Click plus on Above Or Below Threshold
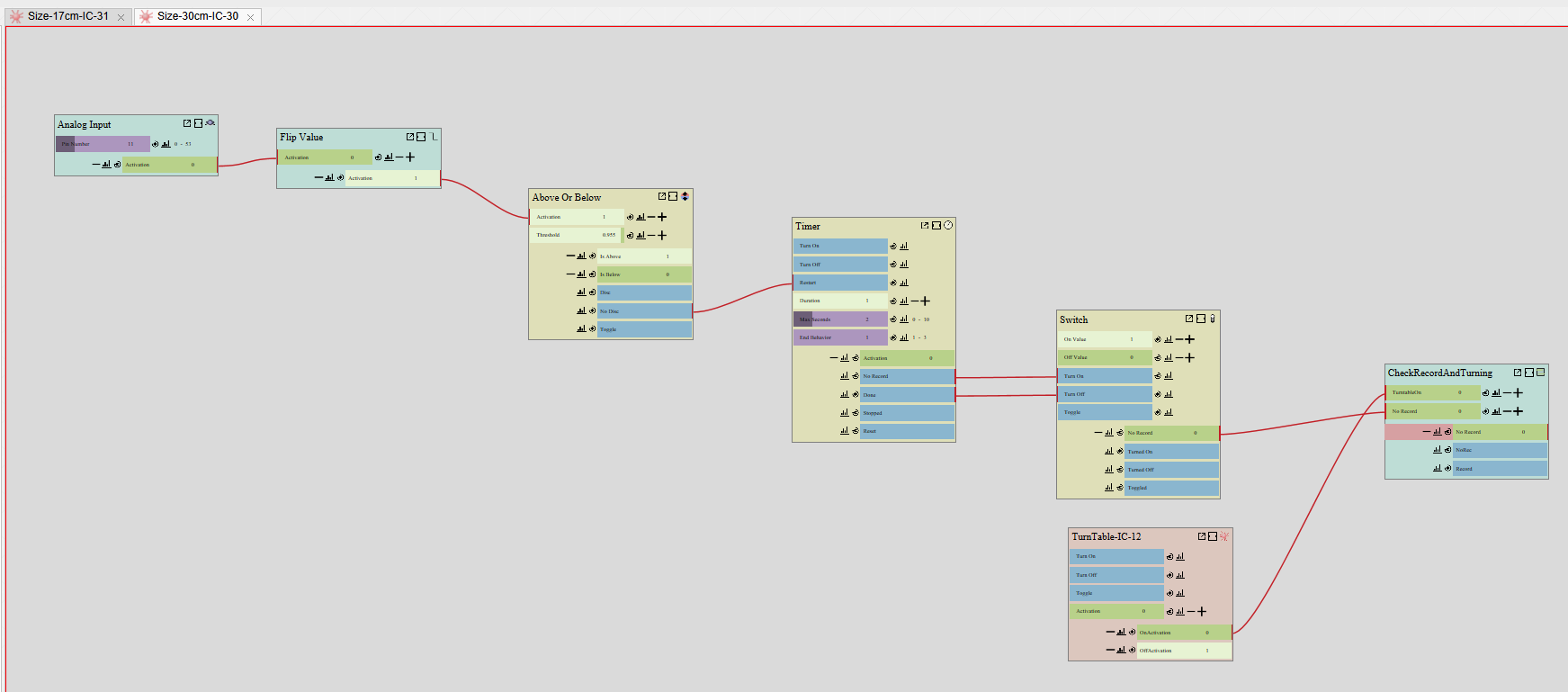 (x=662, y=235)
